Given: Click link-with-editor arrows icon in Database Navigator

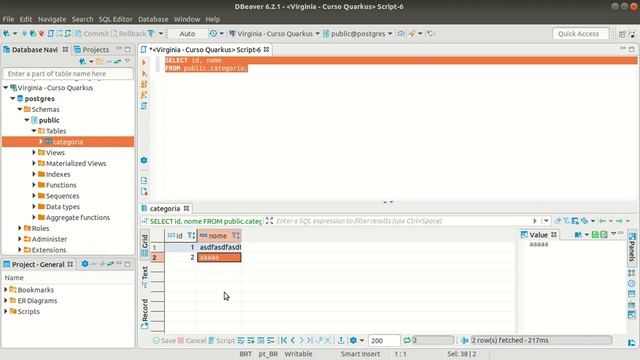Looking at the screenshot, I should 118,61.
